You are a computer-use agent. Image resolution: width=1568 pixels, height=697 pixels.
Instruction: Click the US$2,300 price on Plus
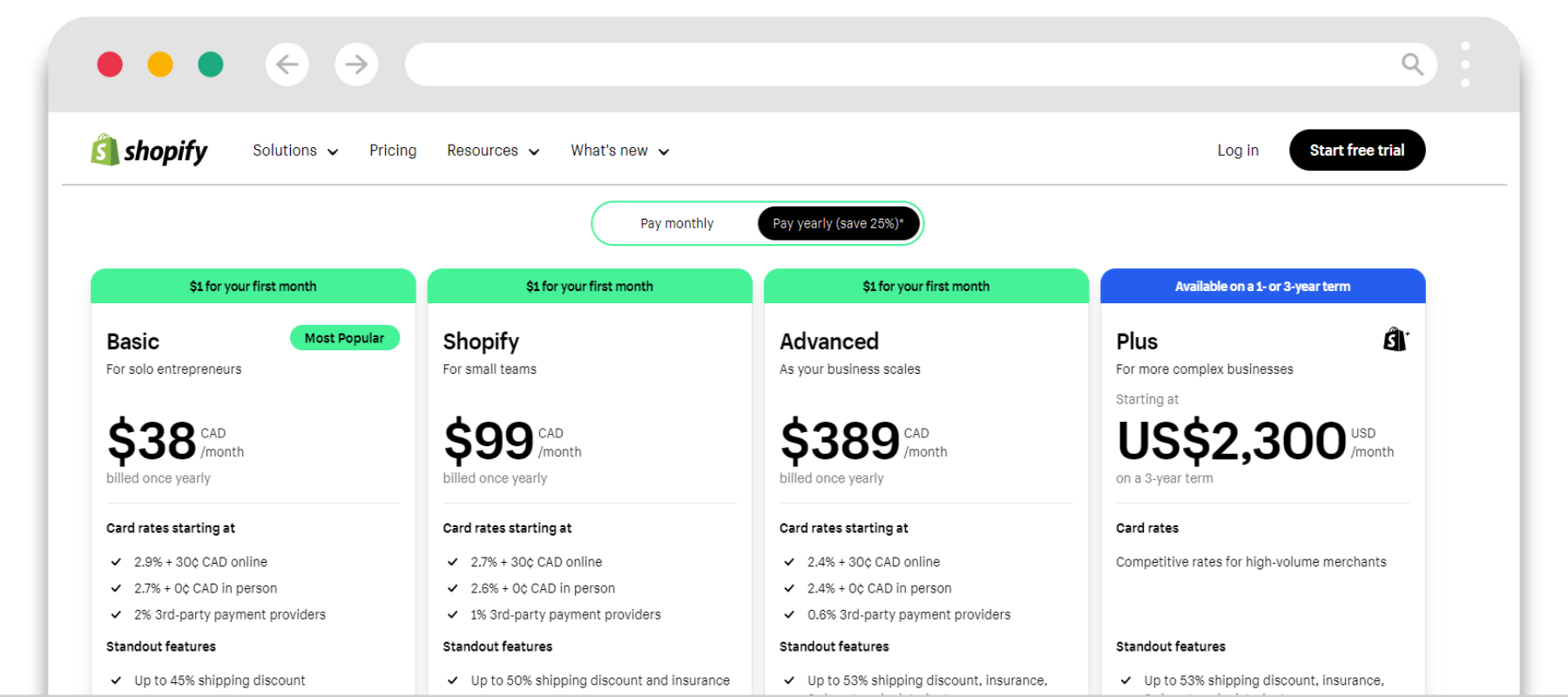[x=1232, y=441]
